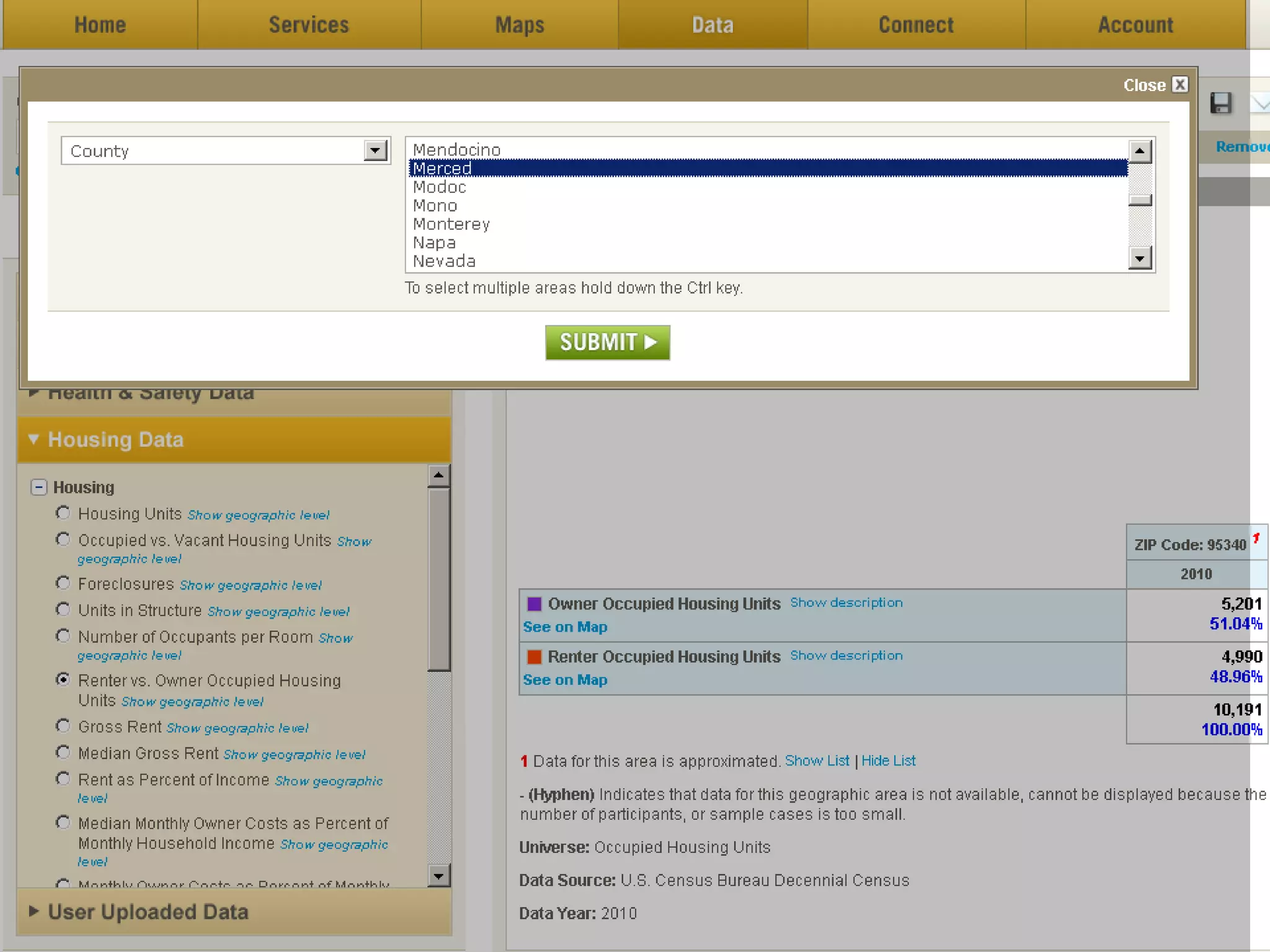Close the county selection dialog
Image resolution: width=1270 pixels, height=952 pixels.
1179,85
